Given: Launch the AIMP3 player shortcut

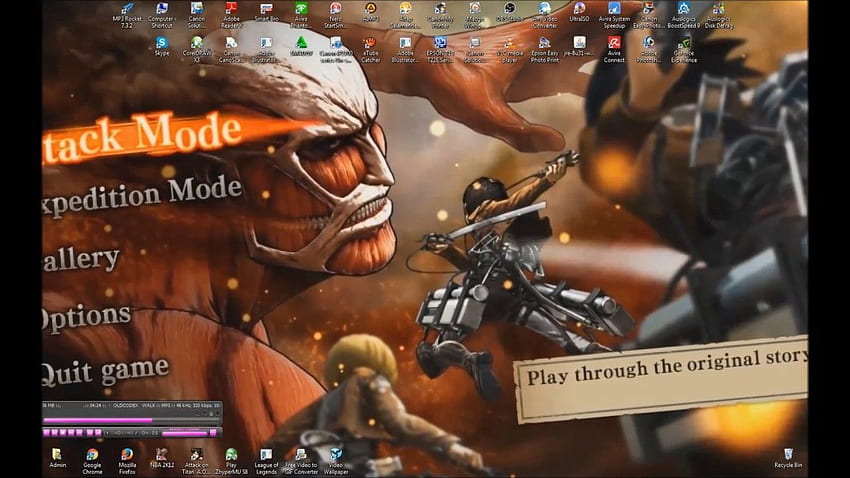Looking at the screenshot, I should click(371, 12).
